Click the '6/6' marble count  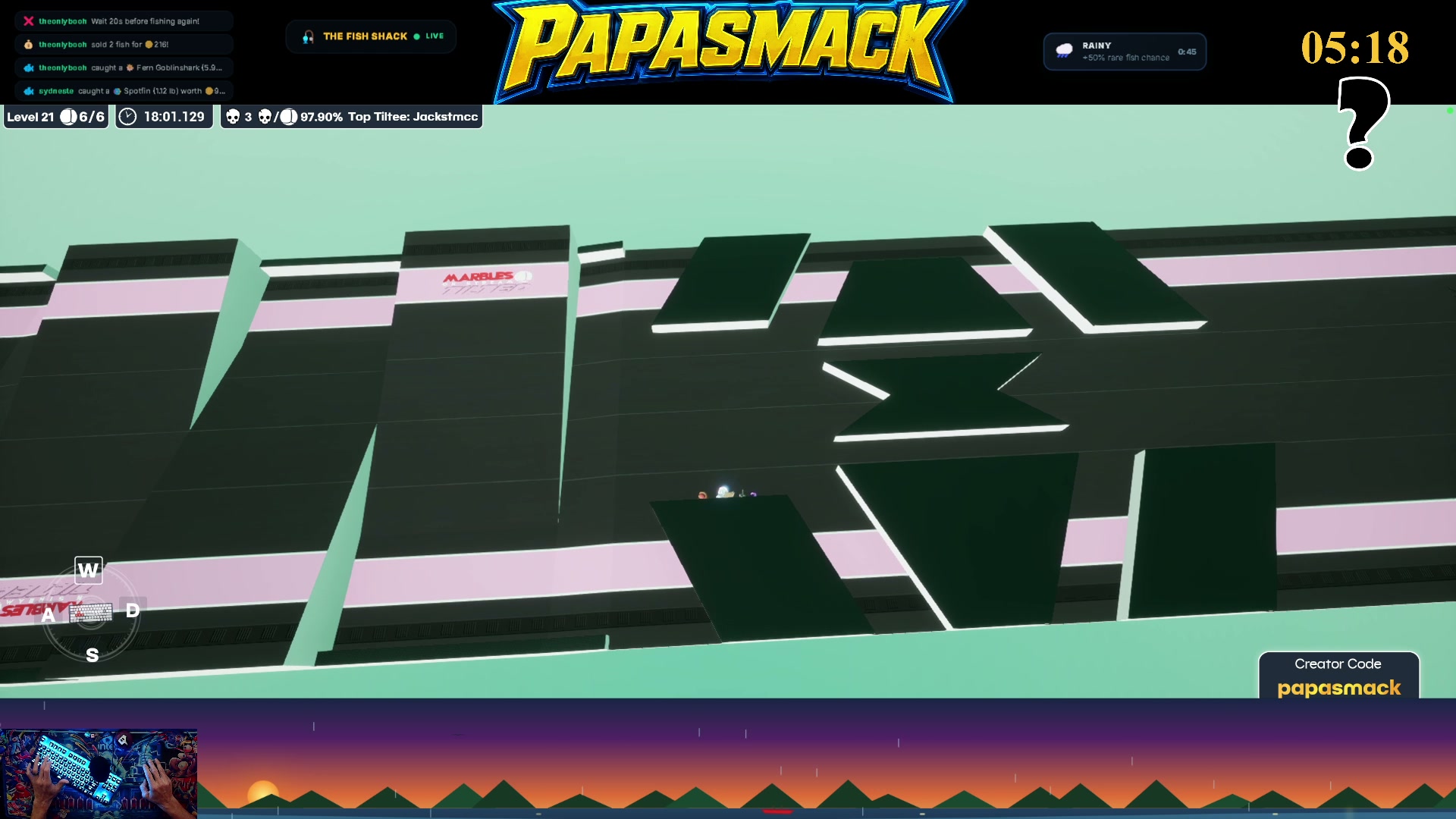coord(92,117)
